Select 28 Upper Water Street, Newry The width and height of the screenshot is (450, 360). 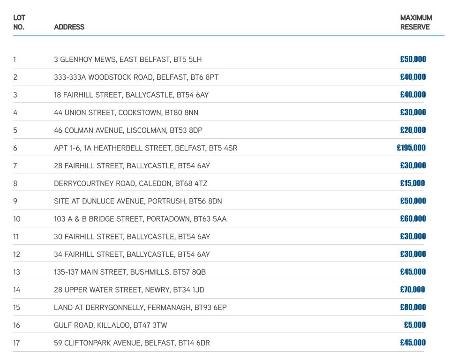[x=129, y=289]
